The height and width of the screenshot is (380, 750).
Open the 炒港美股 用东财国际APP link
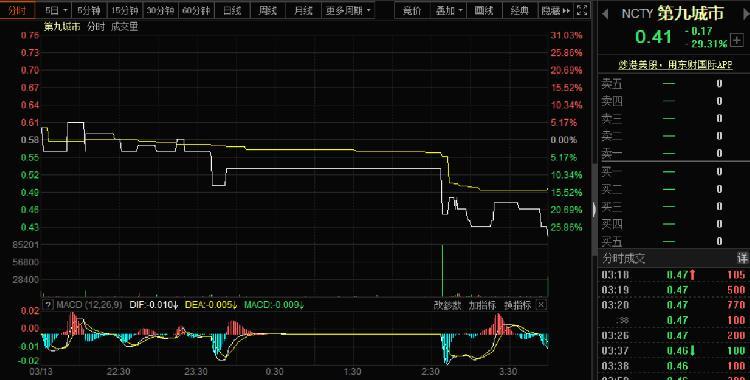[x=675, y=65]
